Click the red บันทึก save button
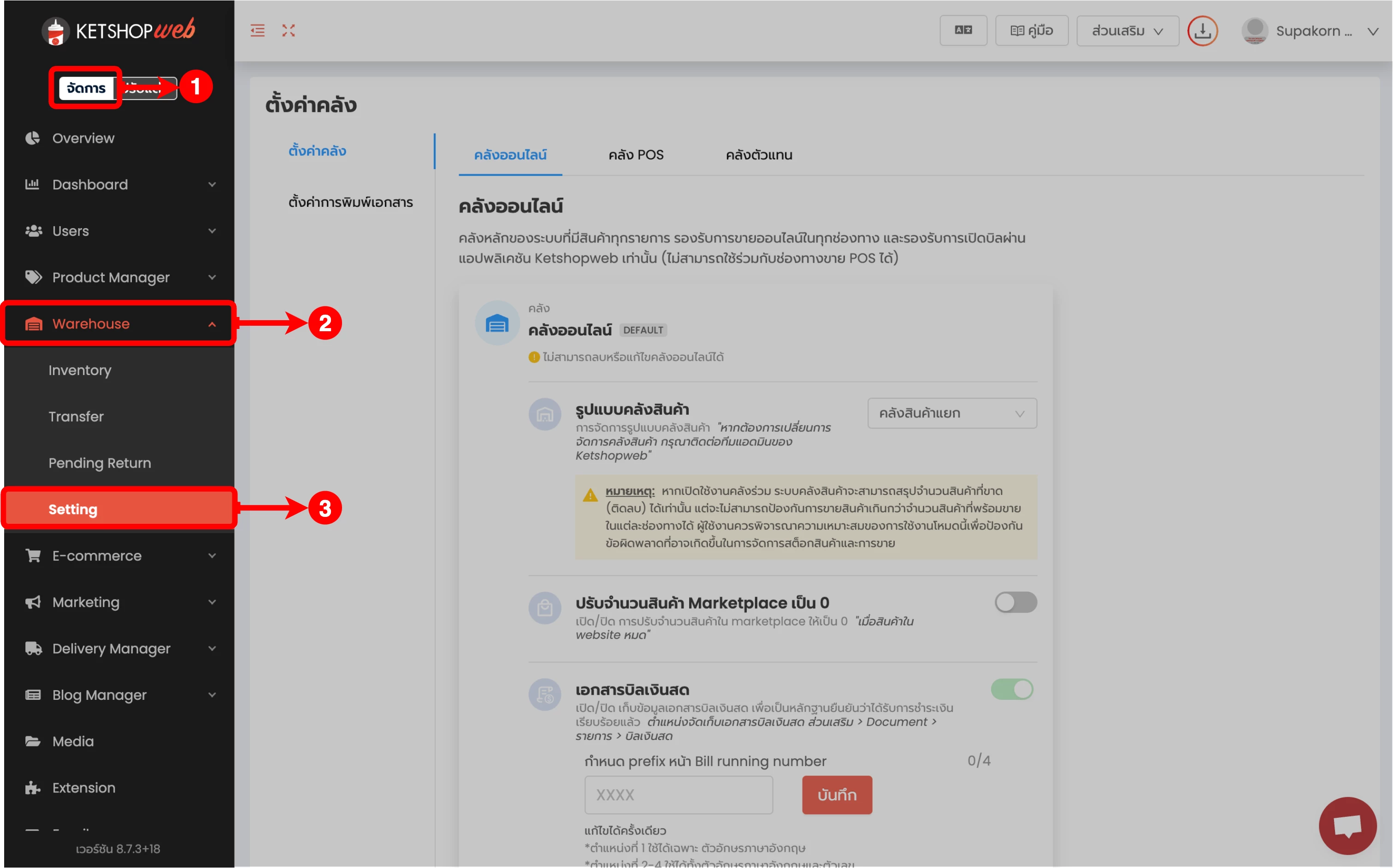Screen dimensions: 1393x868 (x=837, y=795)
